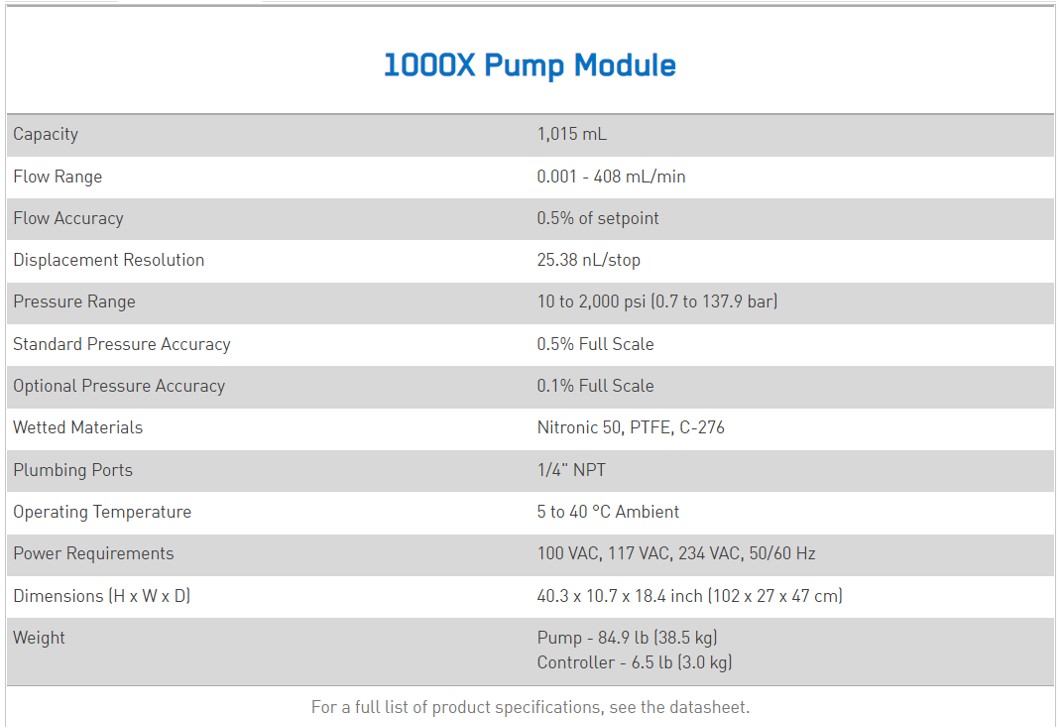This screenshot has width=1062, height=727.
Task: Click the 1,015 mL capacity value
Action: (x=572, y=134)
